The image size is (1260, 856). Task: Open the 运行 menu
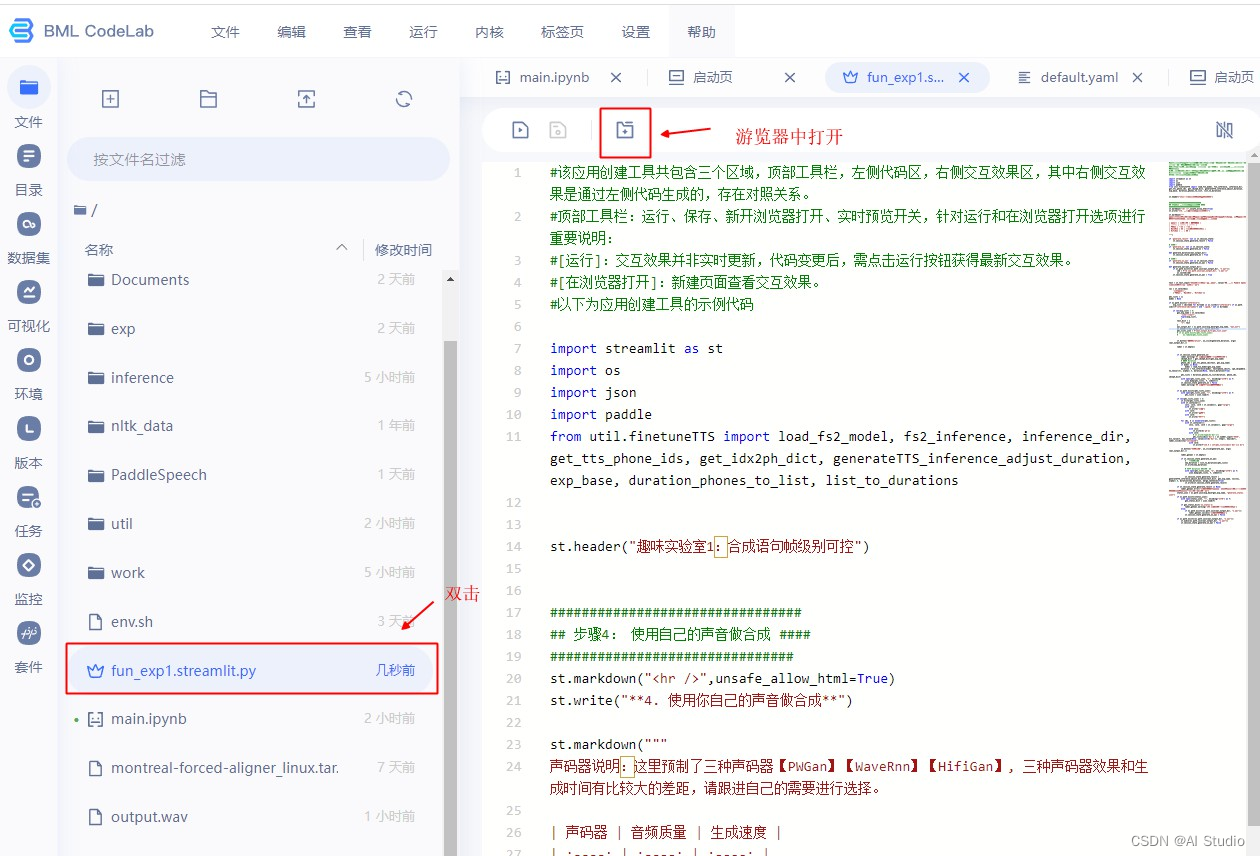pos(424,32)
